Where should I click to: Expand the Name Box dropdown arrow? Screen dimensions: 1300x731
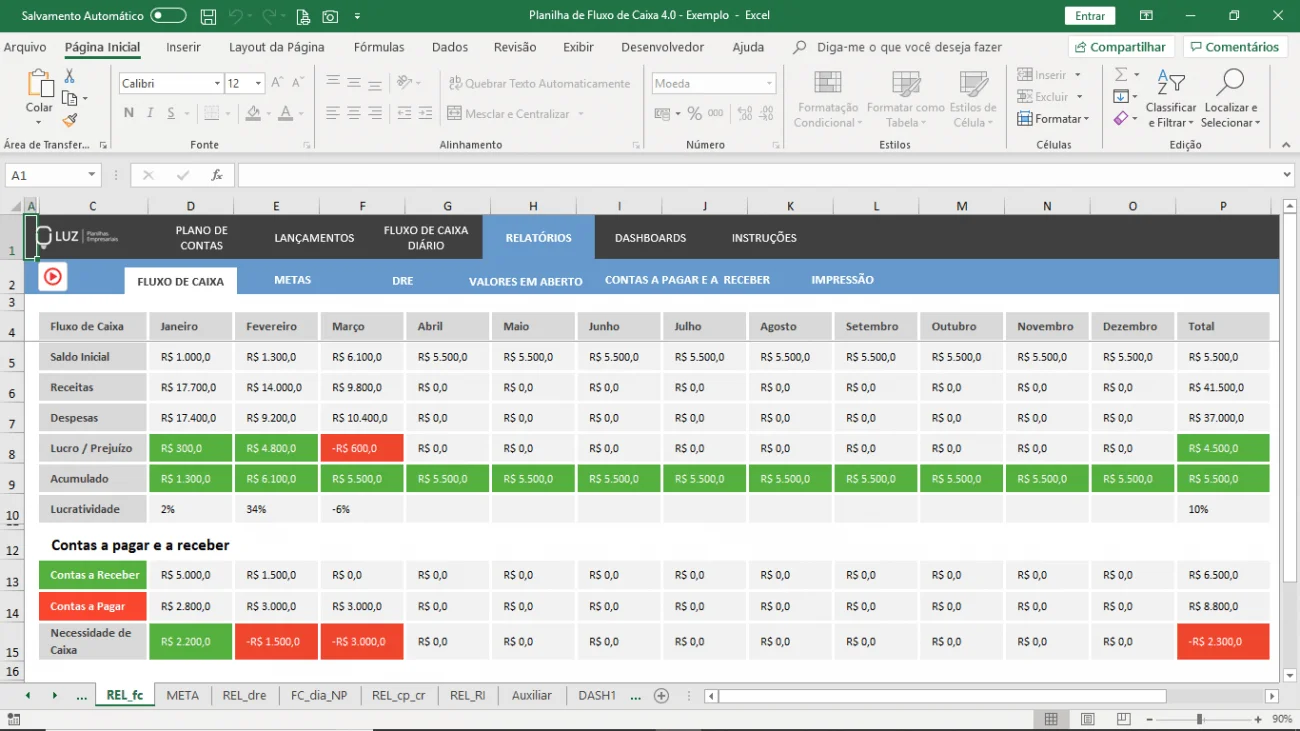tap(91, 176)
